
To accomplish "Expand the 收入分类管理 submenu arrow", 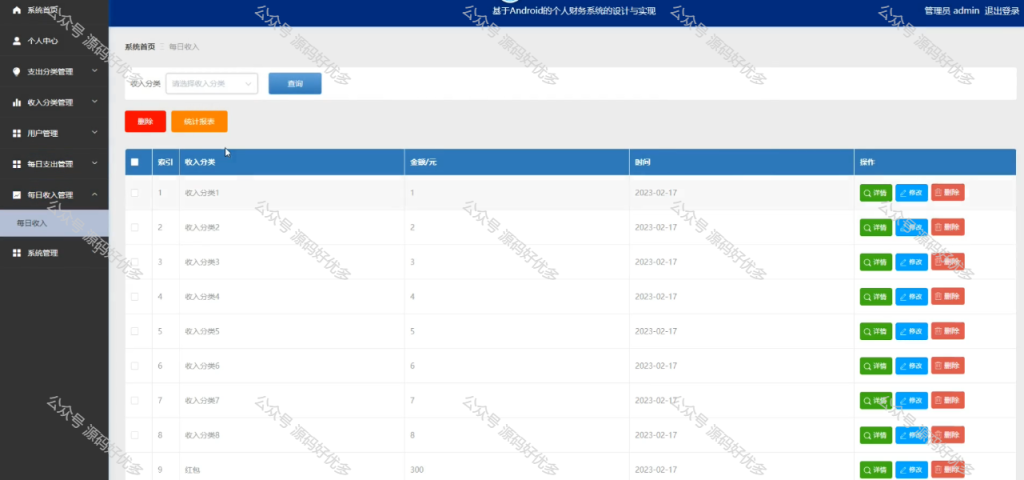I will click(x=95, y=101).
